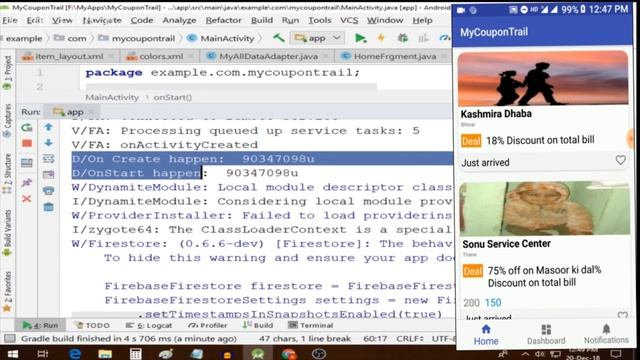Open the Help menu

click(x=422, y=20)
